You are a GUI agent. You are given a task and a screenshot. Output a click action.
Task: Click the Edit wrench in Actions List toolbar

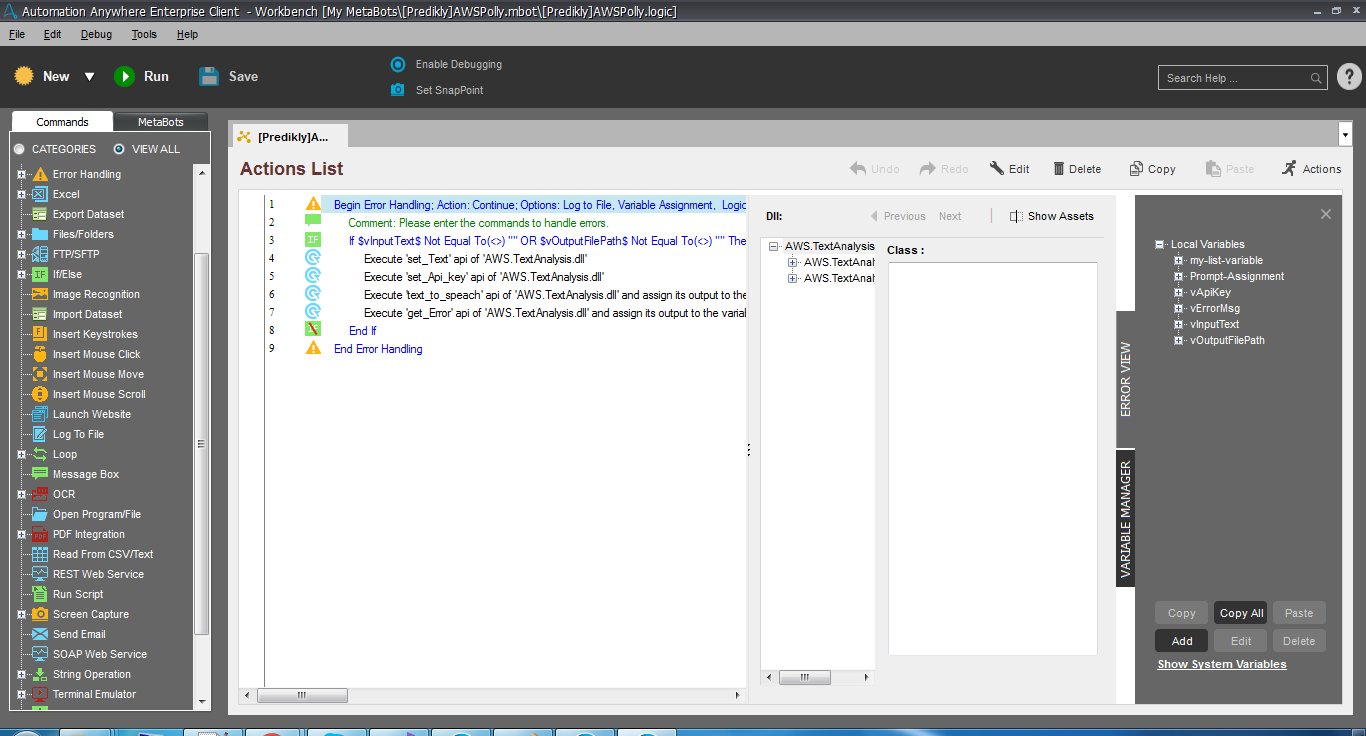click(x=997, y=169)
